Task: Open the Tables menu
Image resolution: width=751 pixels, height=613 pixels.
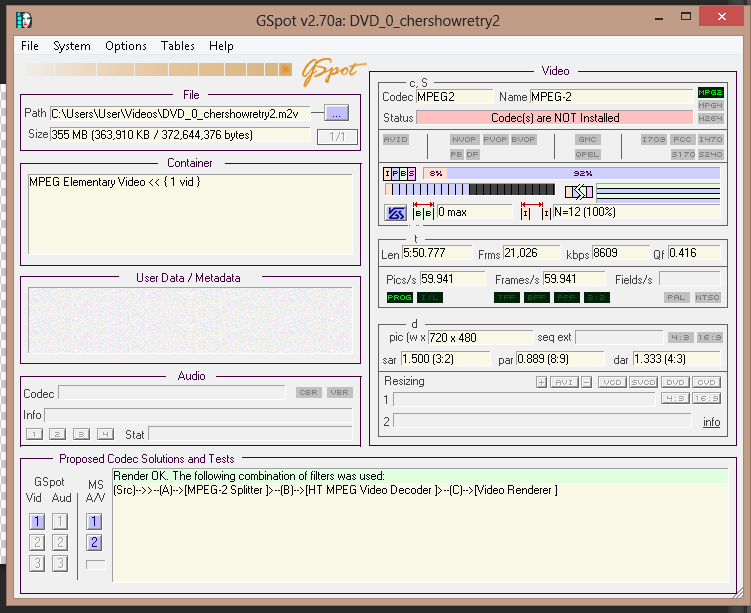Action: point(178,46)
